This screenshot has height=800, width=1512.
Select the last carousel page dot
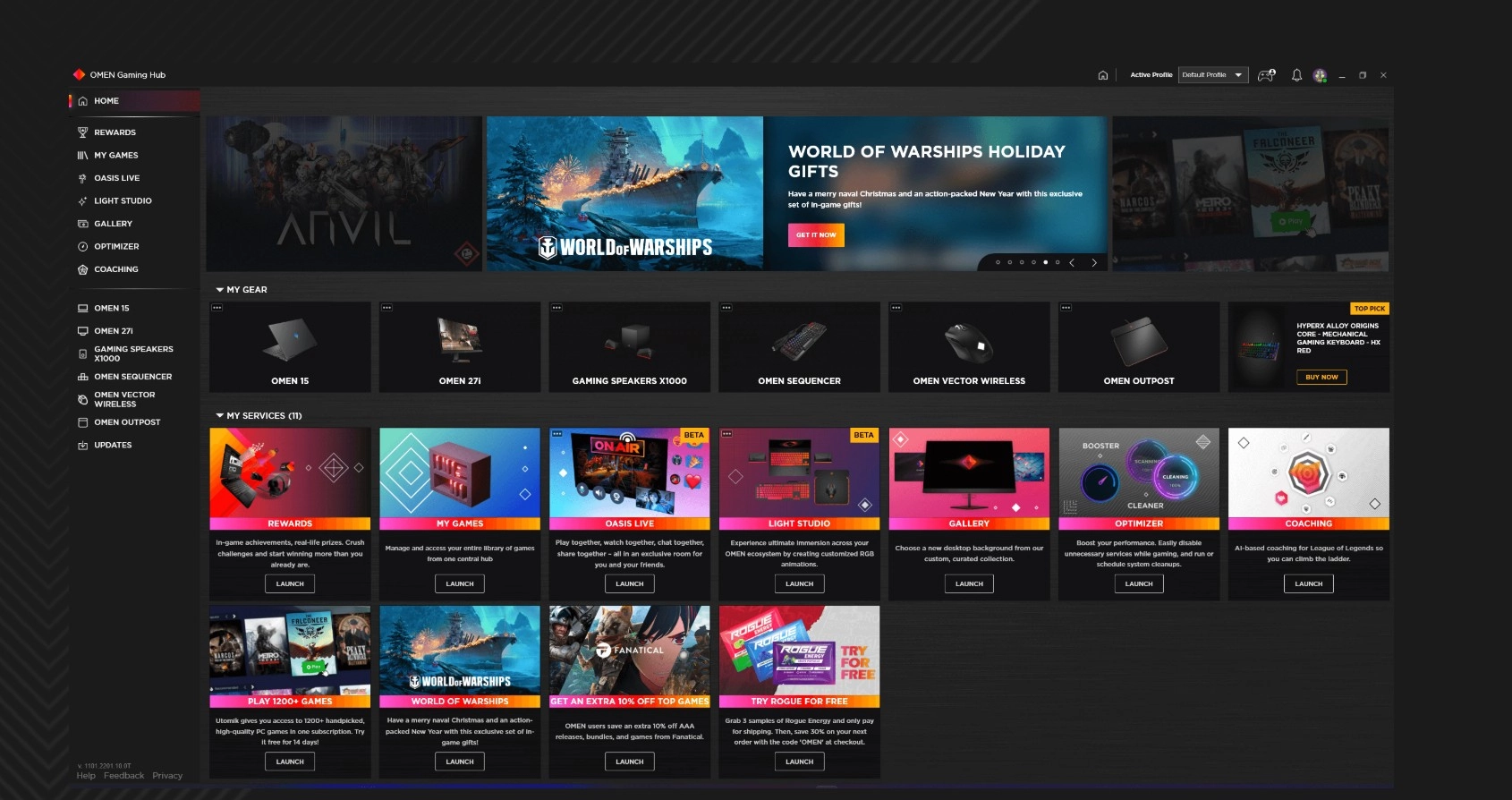pyautogui.click(x=1058, y=262)
